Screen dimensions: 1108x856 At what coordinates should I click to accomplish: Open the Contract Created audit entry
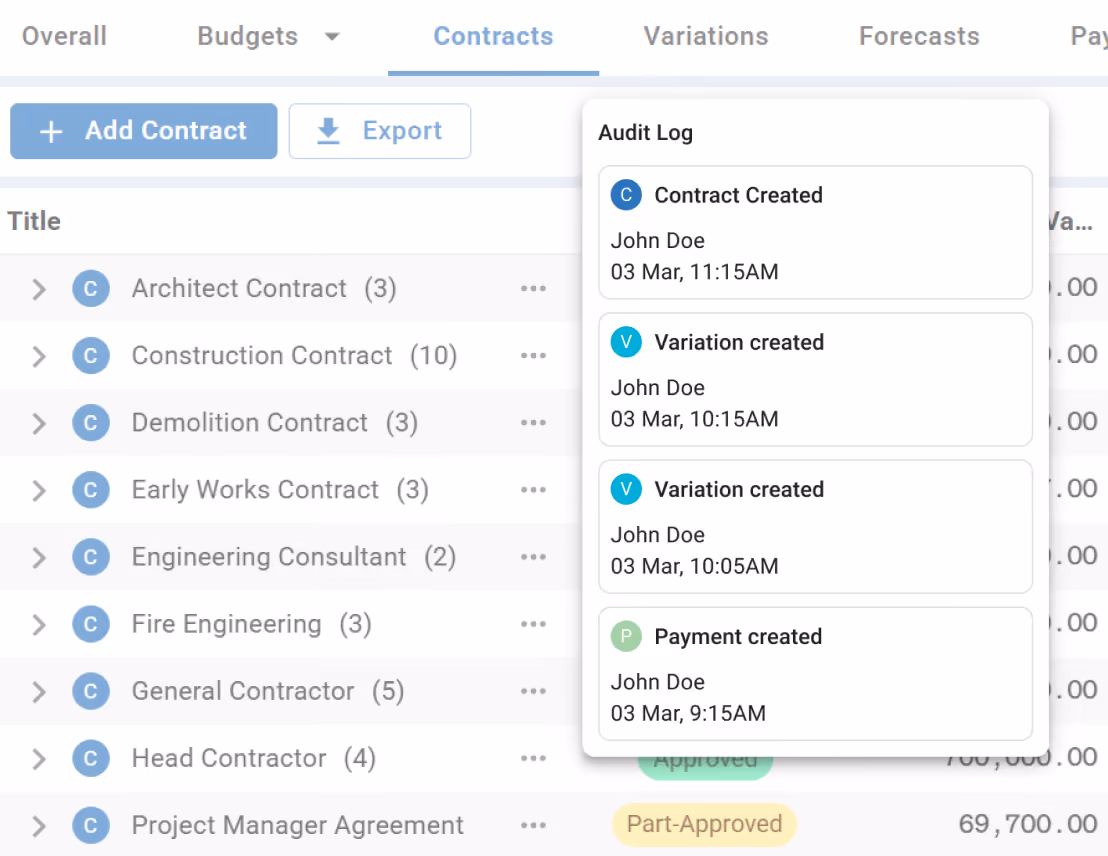[x=815, y=233]
